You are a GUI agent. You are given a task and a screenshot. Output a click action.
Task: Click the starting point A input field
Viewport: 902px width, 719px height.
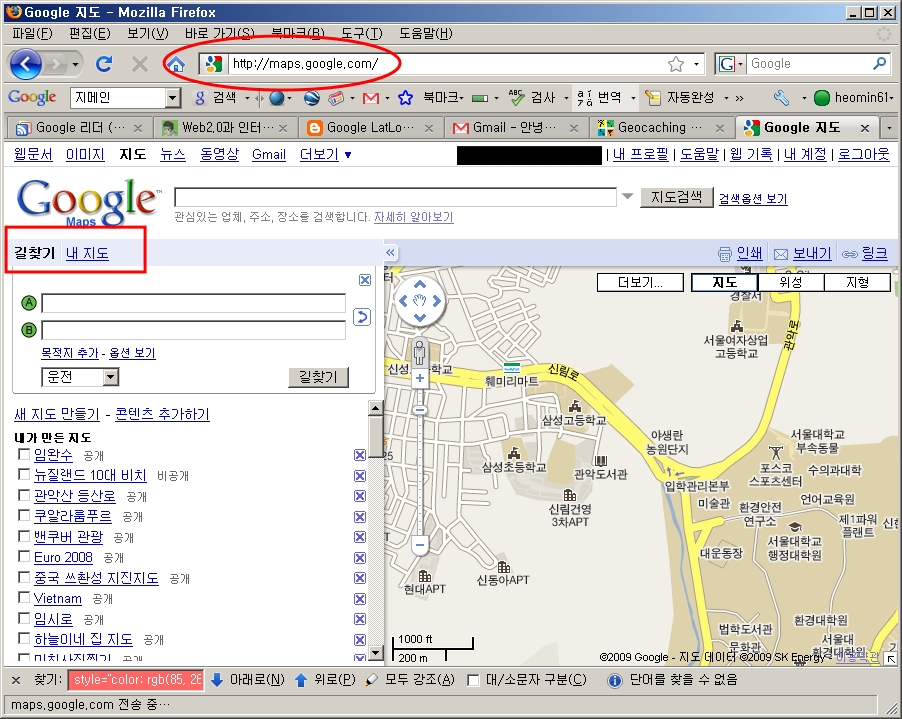[194, 303]
